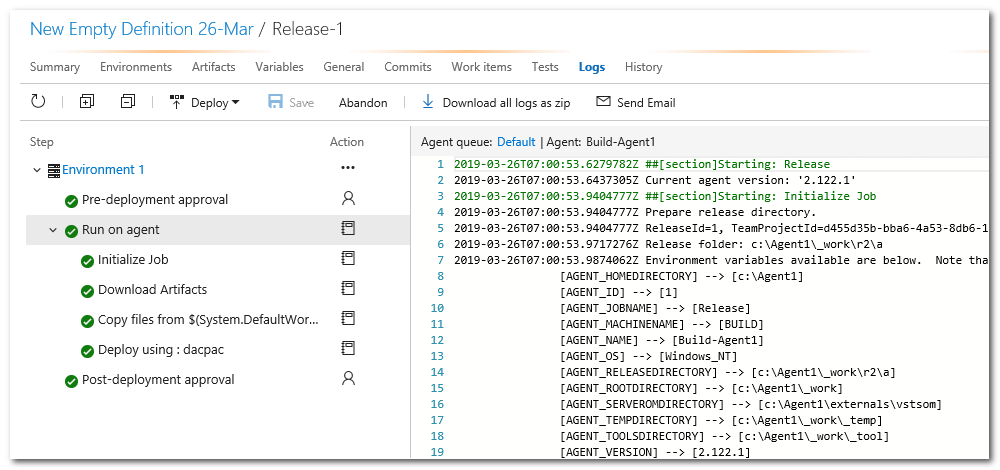Switch to the Environments tab
Screen dimensions: 1000x470
pos(136,67)
